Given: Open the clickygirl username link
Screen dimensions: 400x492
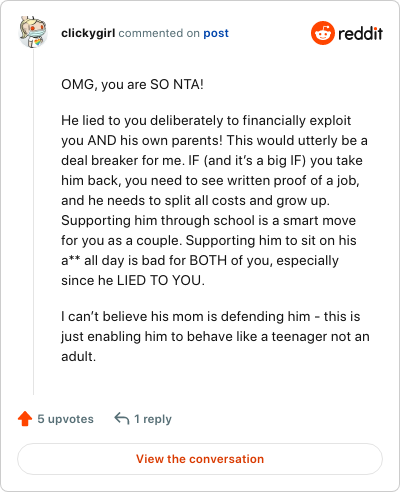Looking at the screenshot, I should 88,33.
